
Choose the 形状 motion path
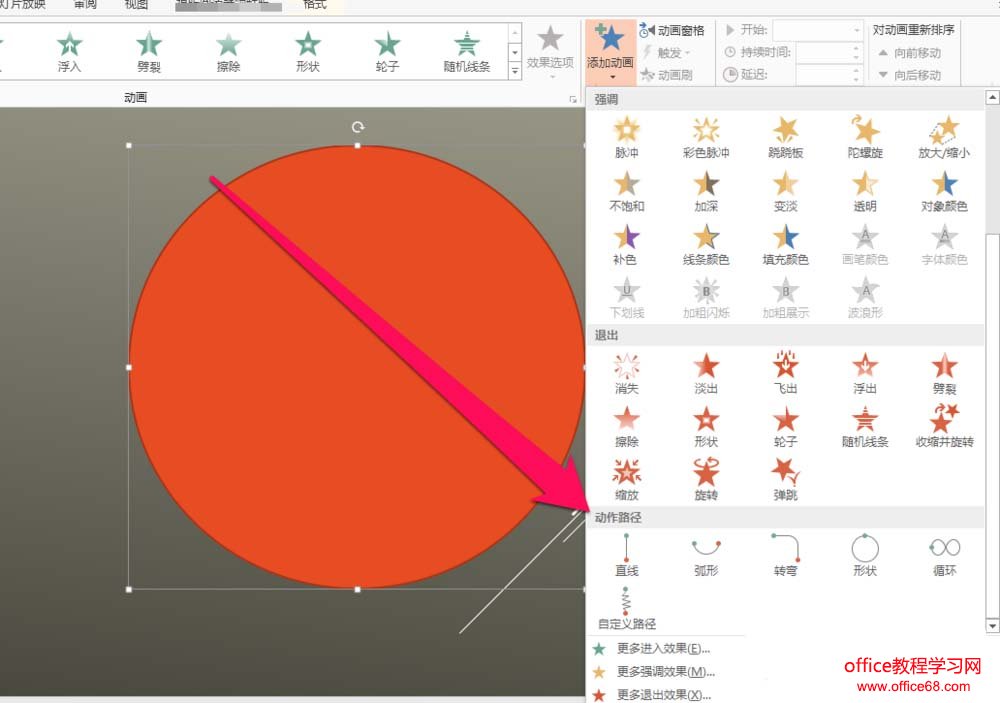pos(865,555)
